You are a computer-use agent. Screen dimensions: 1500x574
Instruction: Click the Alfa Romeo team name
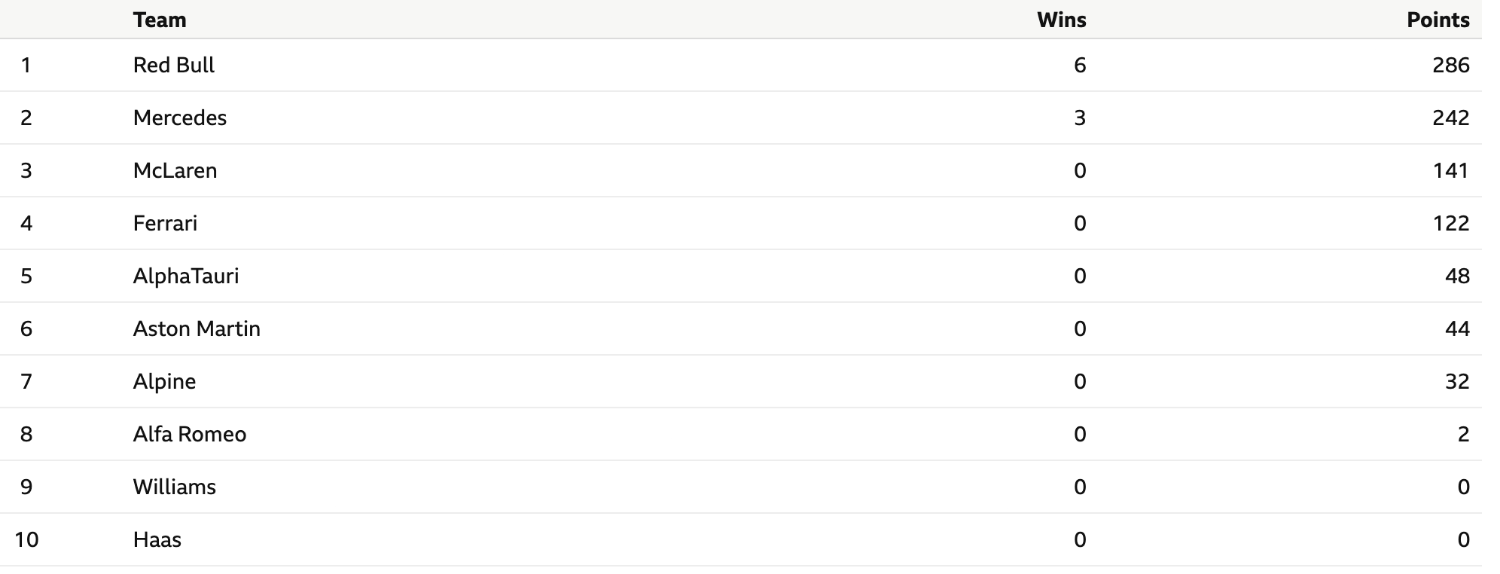pyautogui.click(x=190, y=435)
